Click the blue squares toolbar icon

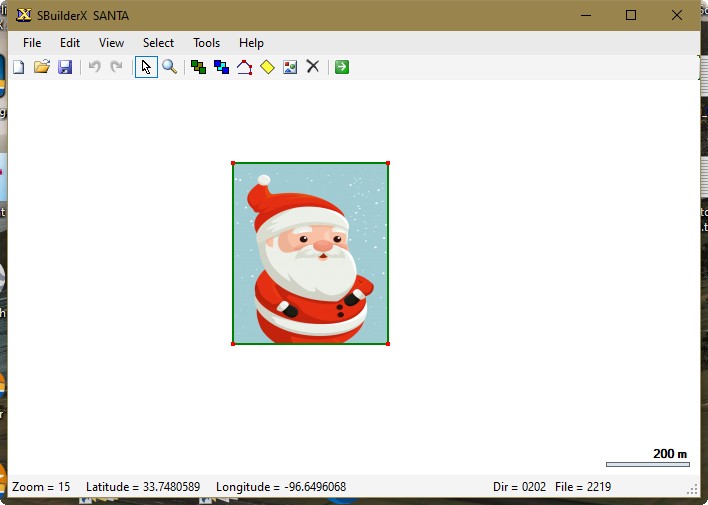(x=221, y=67)
